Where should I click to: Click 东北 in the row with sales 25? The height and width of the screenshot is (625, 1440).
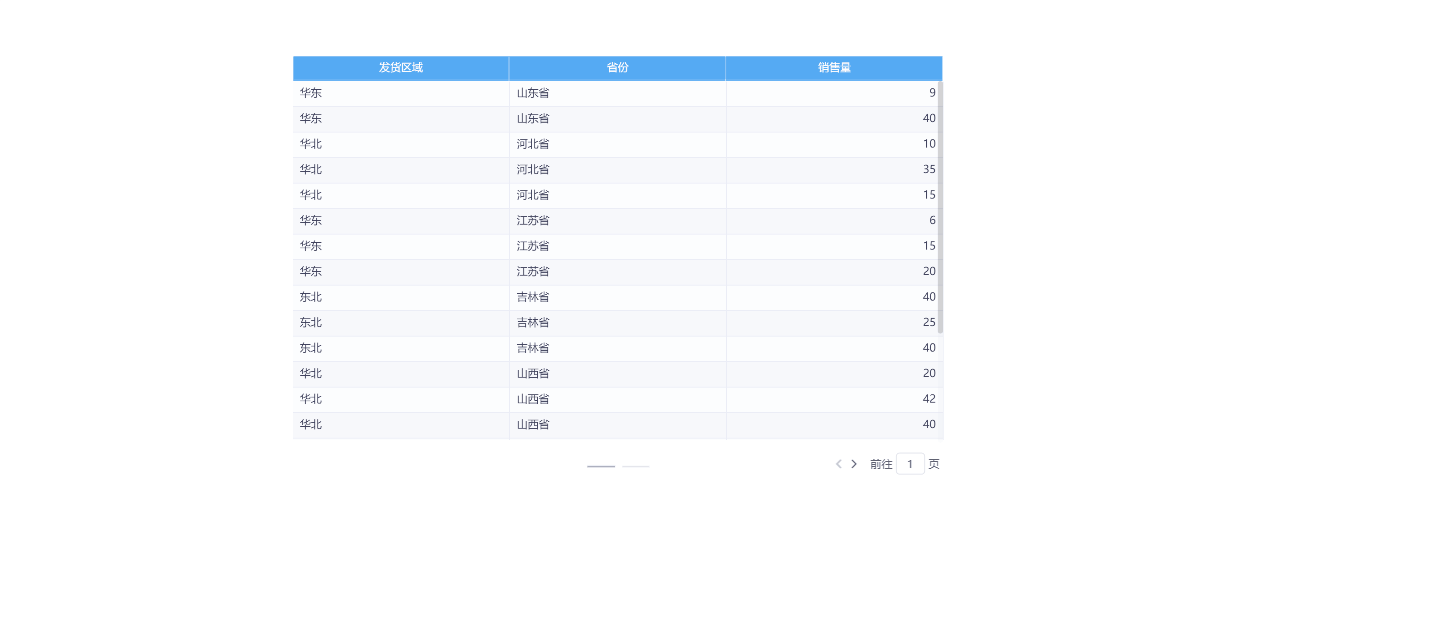click(x=311, y=323)
